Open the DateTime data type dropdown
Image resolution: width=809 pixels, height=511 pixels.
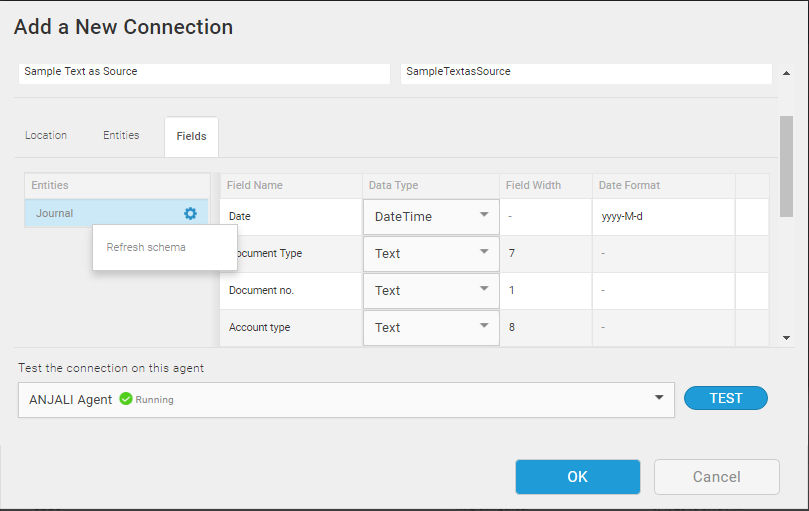pos(431,216)
